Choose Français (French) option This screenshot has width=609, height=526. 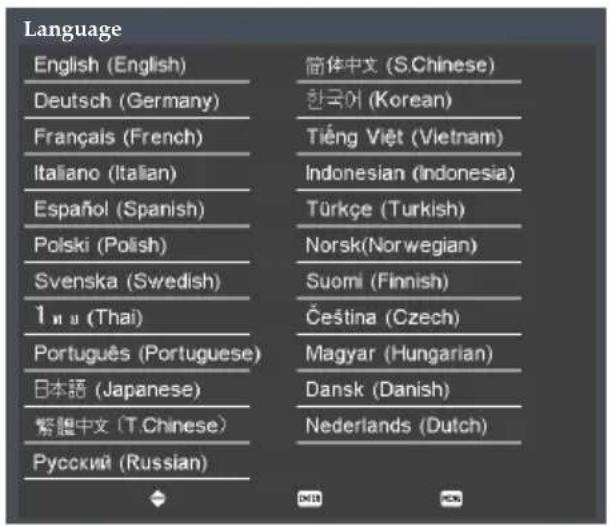tap(118, 137)
